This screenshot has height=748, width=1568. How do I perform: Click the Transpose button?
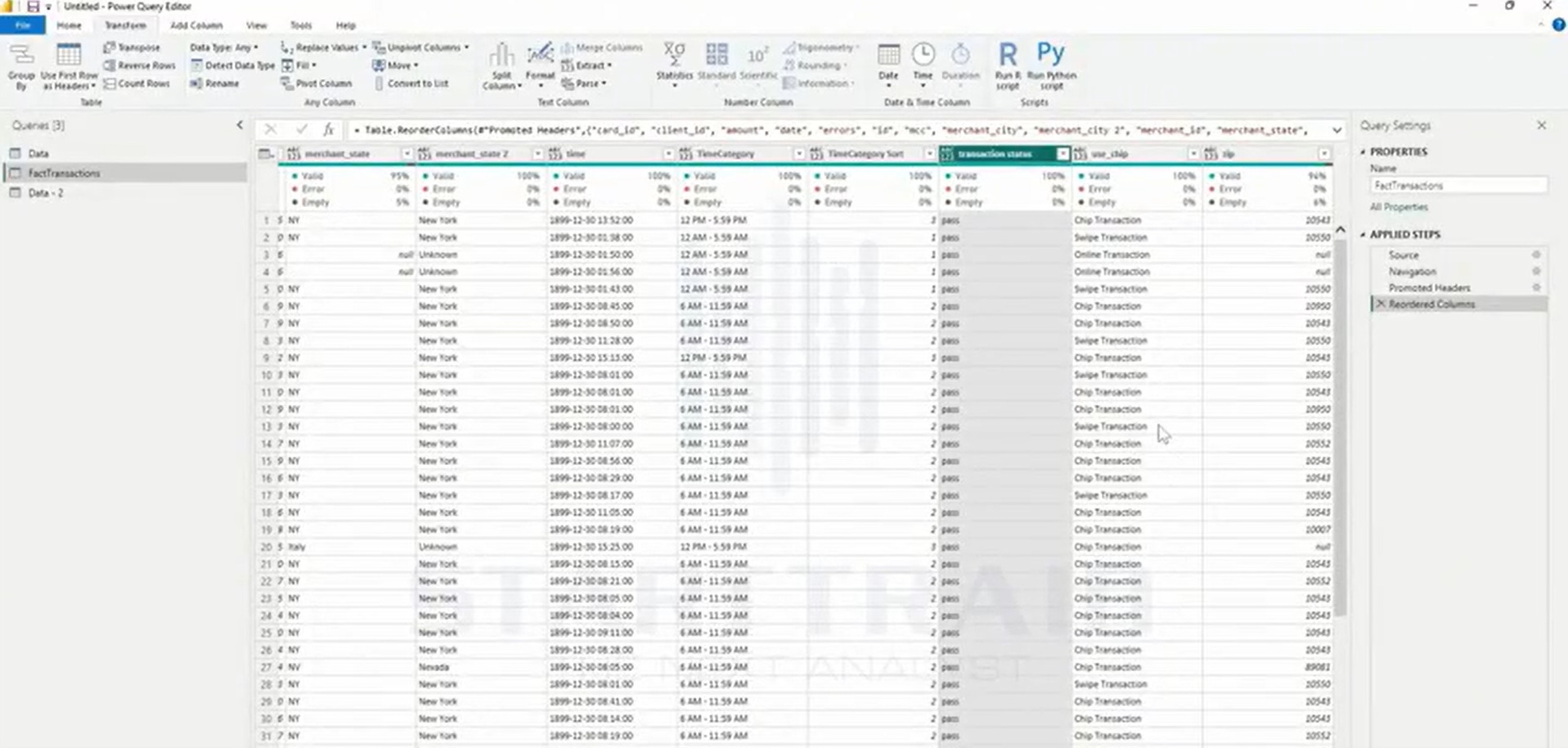point(132,47)
